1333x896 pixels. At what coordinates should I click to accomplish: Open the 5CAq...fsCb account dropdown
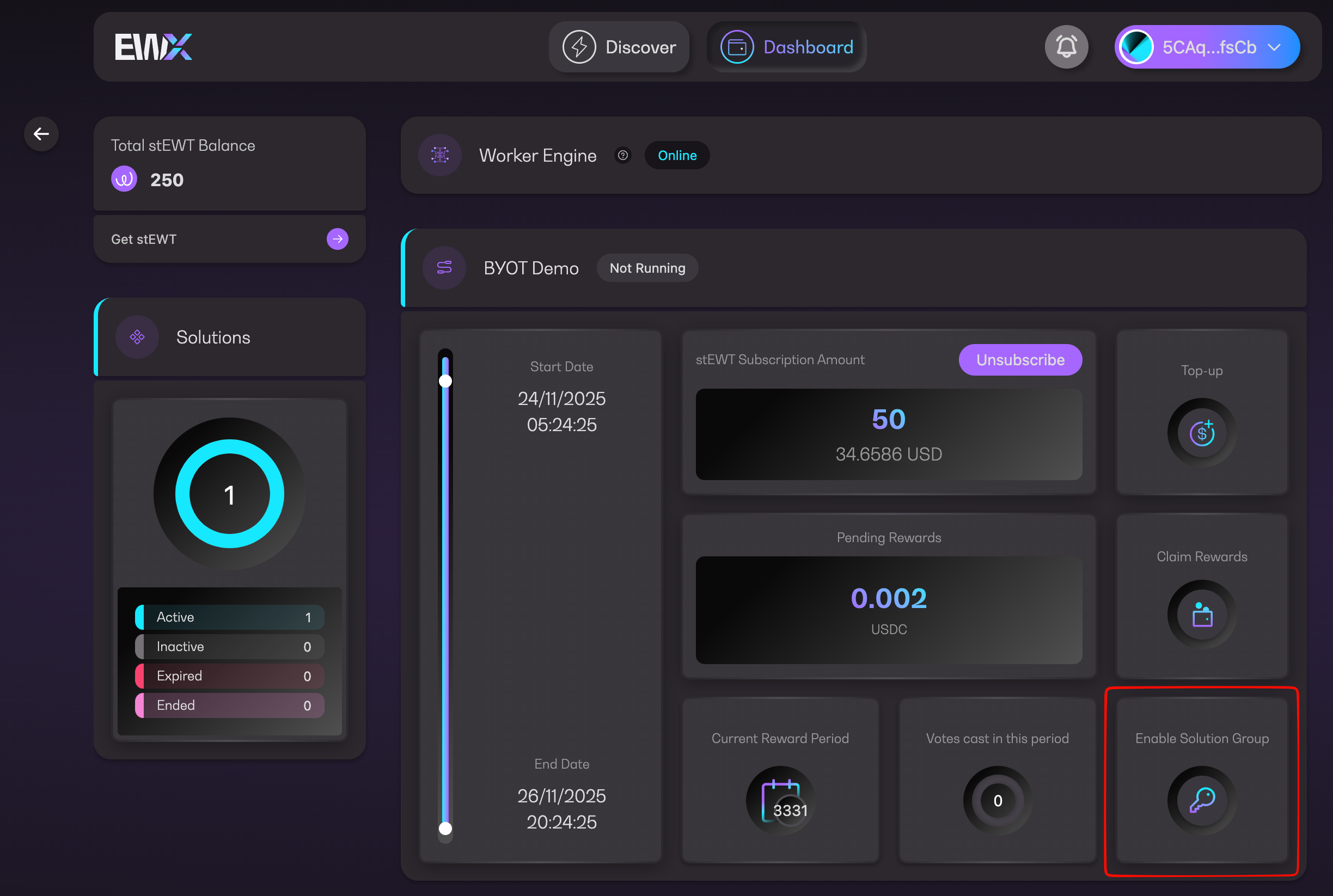pyautogui.click(x=1207, y=47)
